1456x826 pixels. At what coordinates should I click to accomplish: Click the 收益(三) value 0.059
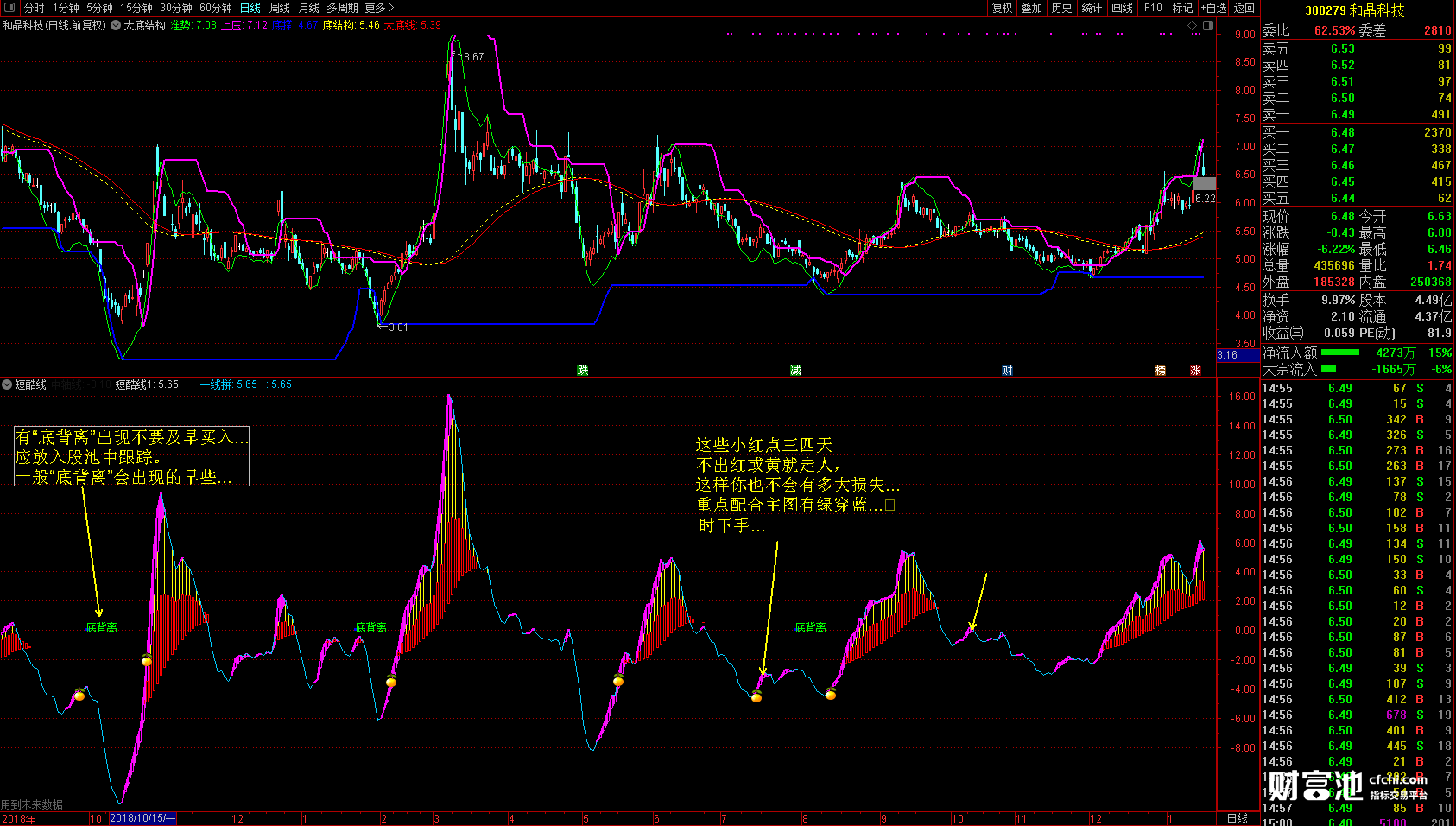1339,333
